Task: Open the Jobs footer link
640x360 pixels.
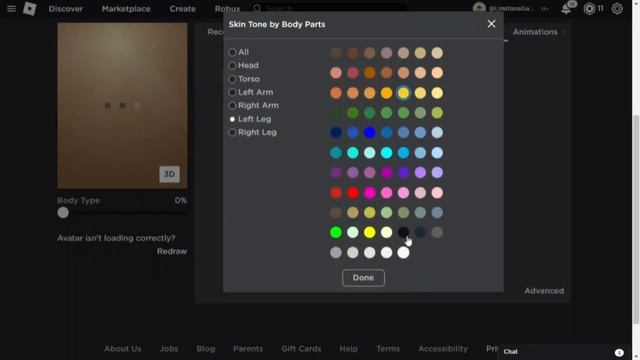Action: pyautogui.click(x=169, y=349)
